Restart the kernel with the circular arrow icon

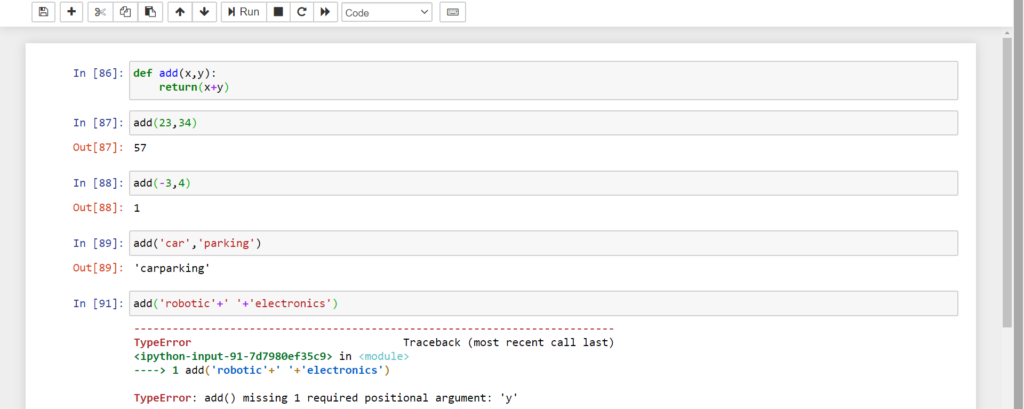point(301,12)
